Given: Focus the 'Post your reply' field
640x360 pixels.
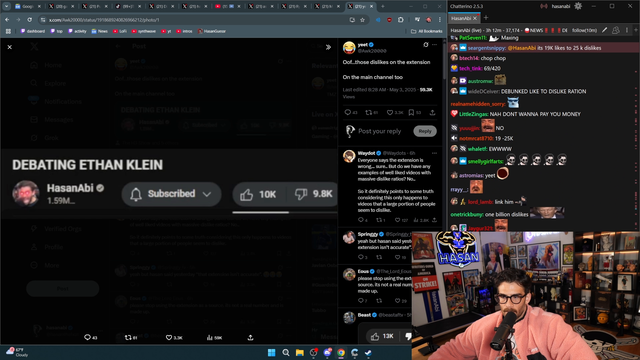Looking at the screenshot, I should (x=380, y=131).
